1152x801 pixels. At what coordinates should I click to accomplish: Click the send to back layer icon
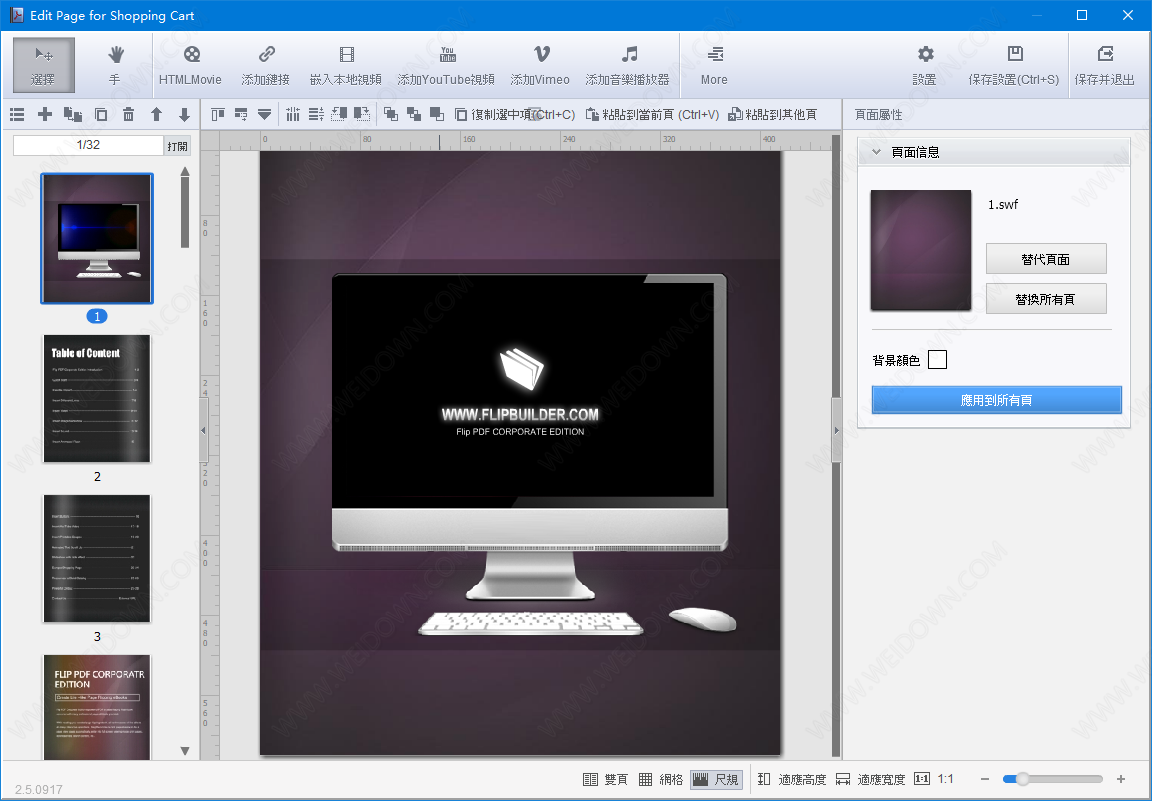point(437,115)
